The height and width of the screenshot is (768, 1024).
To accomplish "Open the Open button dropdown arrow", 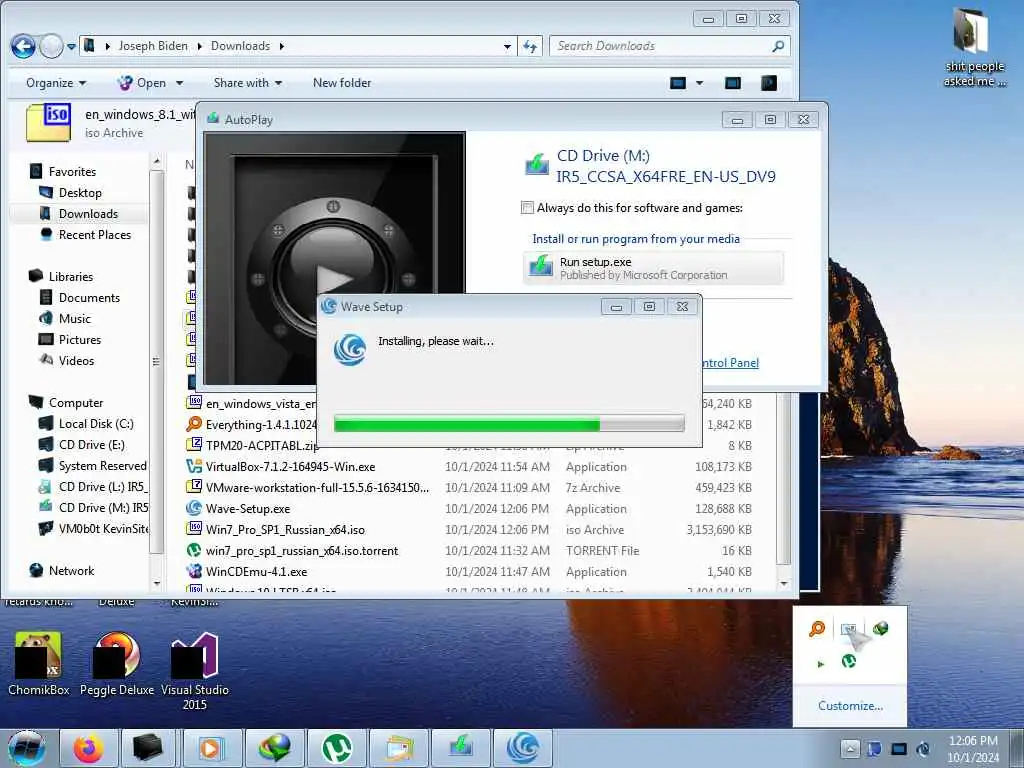I will (179, 83).
